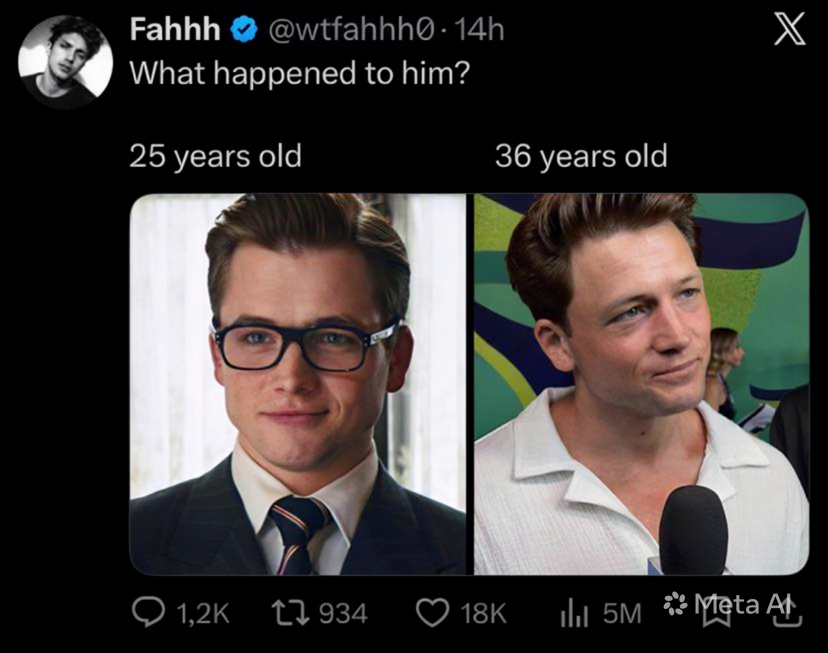Image resolution: width=828 pixels, height=653 pixels.
Task: Open the Fahhh display name link
Action: [x=175, y=30]
